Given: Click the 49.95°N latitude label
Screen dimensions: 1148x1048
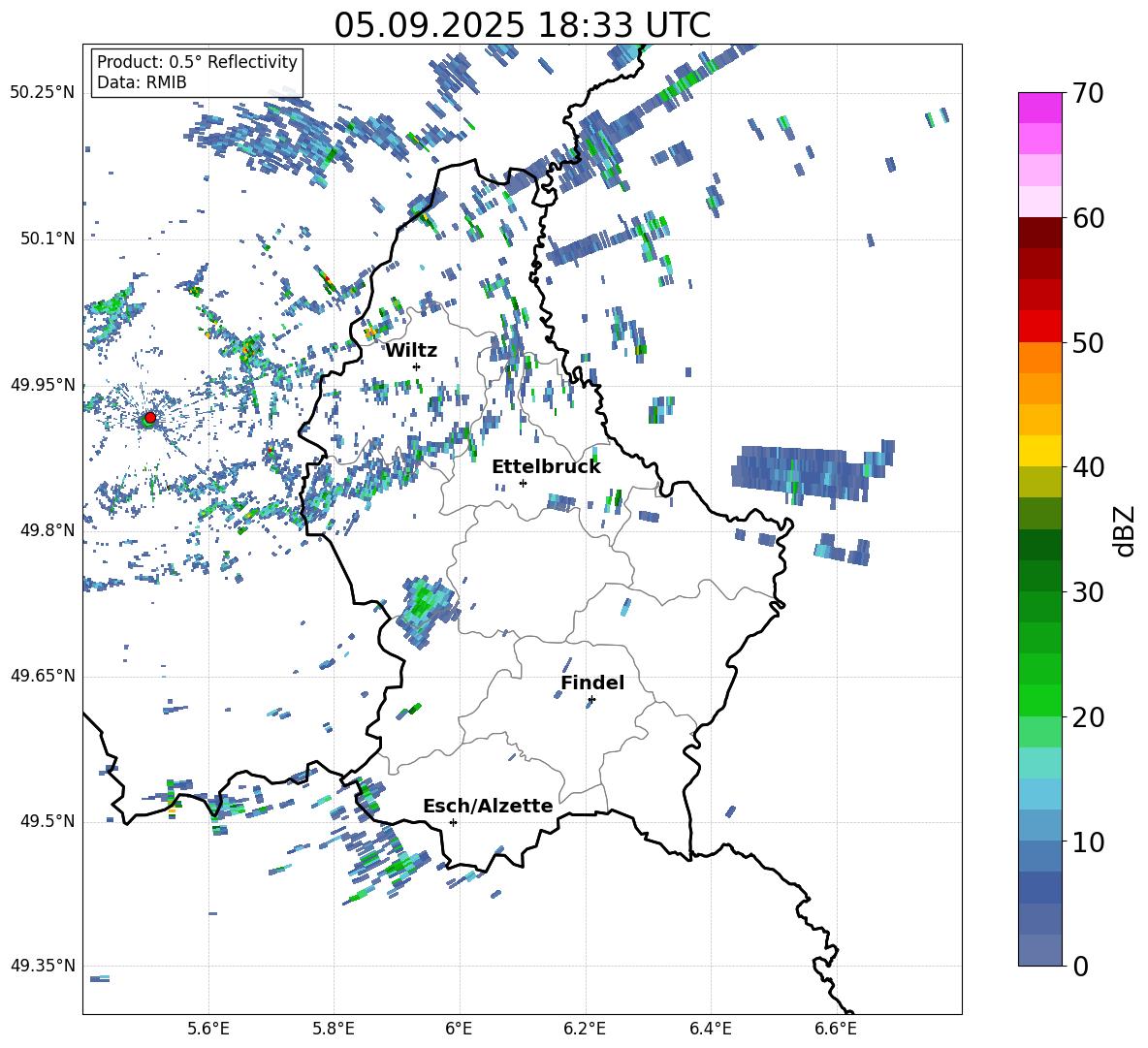Looking at the screenshot, I should [x=43, y=384].
